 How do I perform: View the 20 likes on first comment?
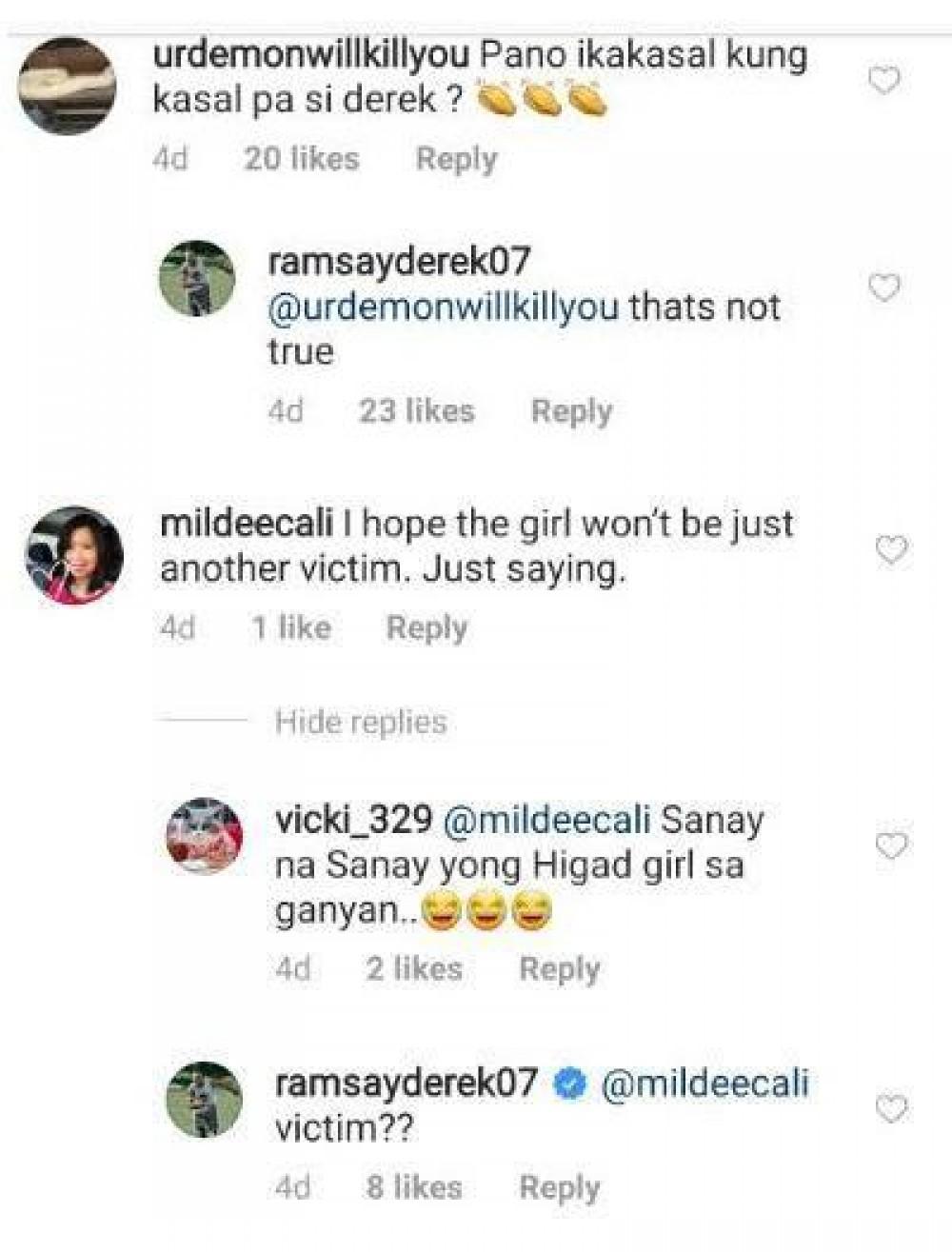coord(302,159)
